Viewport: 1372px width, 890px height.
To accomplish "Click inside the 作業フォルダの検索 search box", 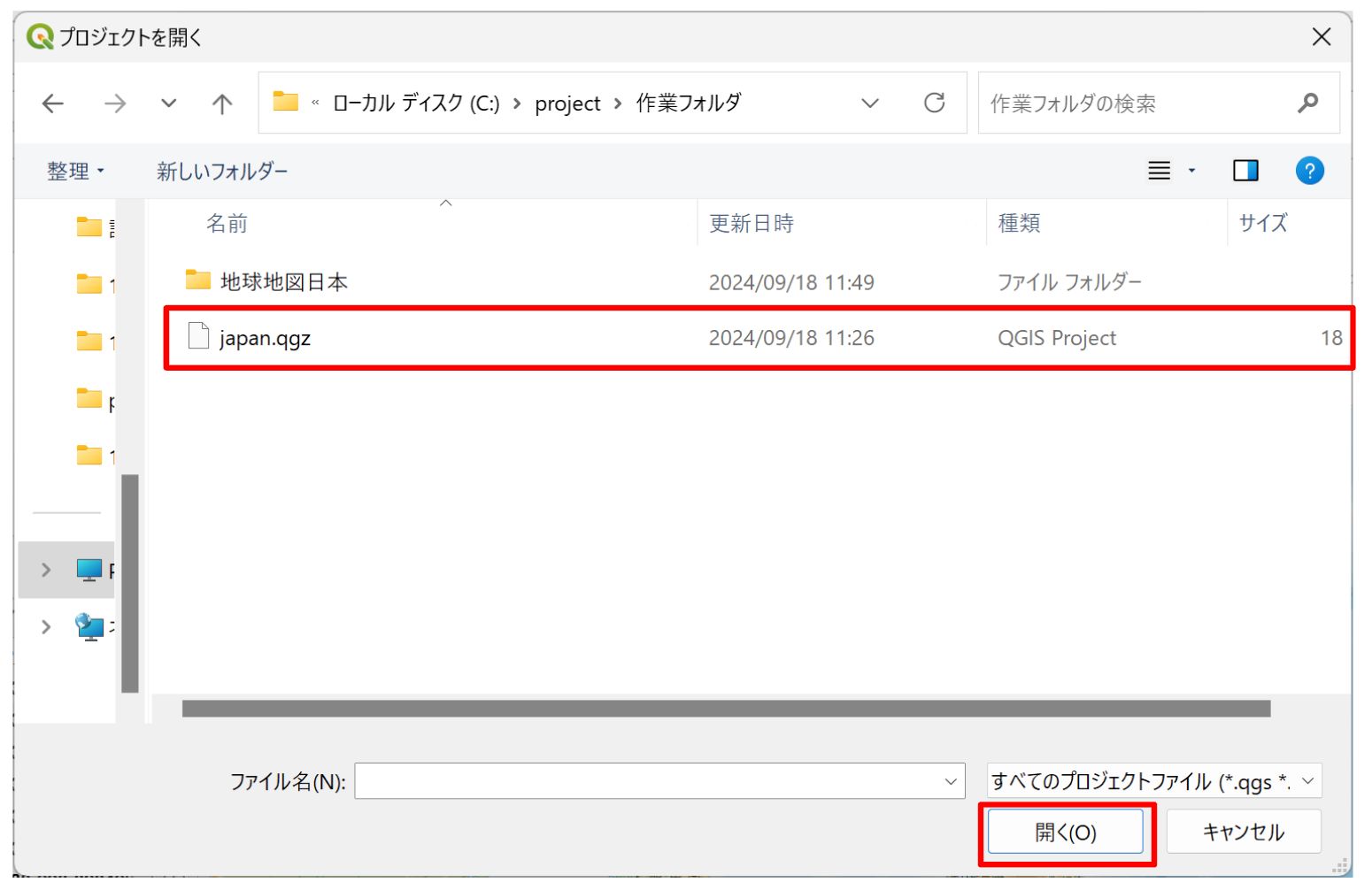I will pos(1158,104).
